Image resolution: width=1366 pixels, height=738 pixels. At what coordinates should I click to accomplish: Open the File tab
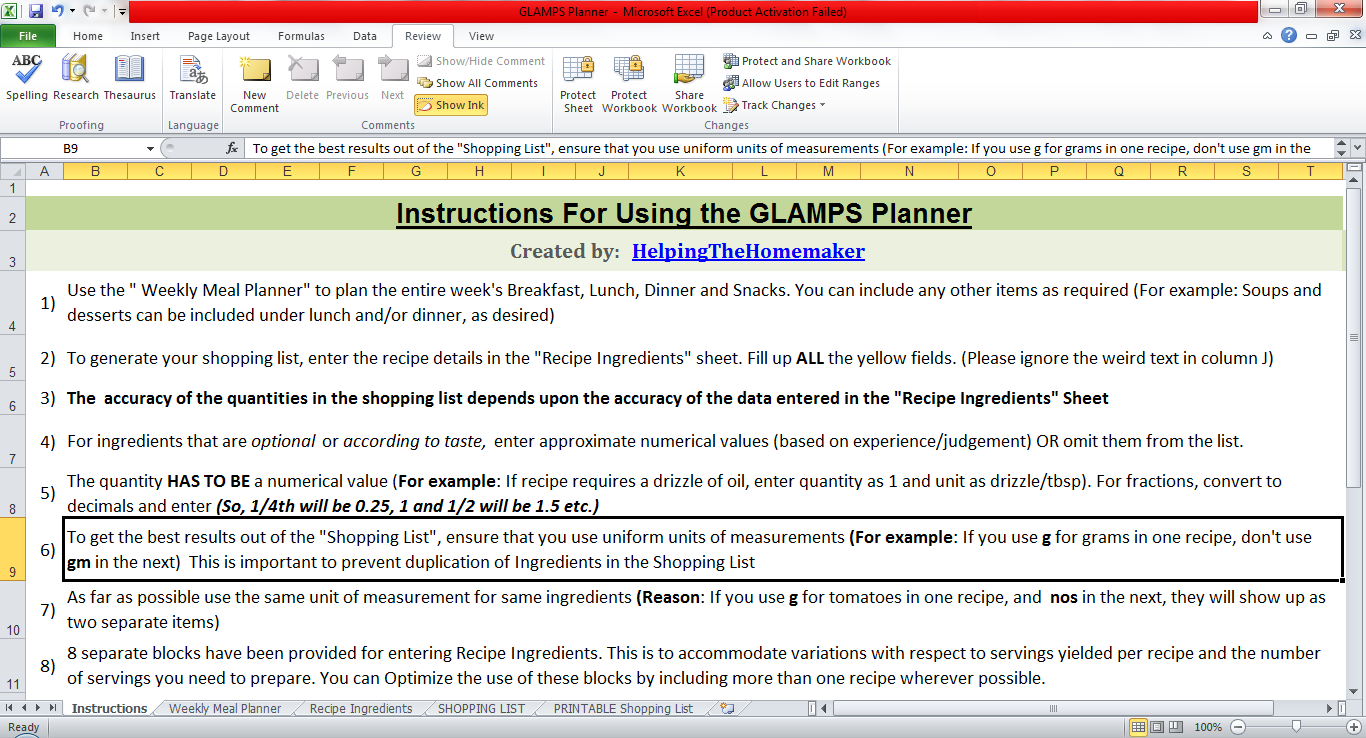[x=28, y=36]
